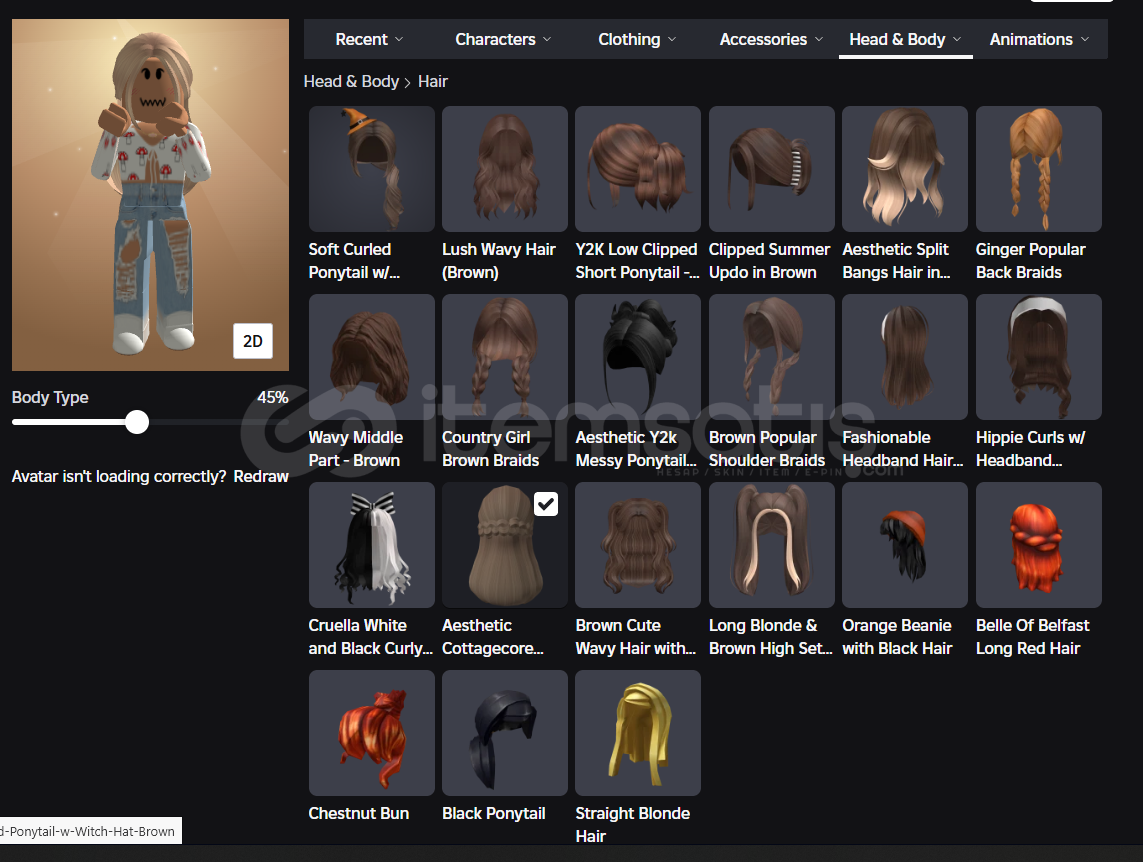This screenshot has height=862, width=1143.
Task: Equip the Straight Blonde Hair
Action: (637, 733)
